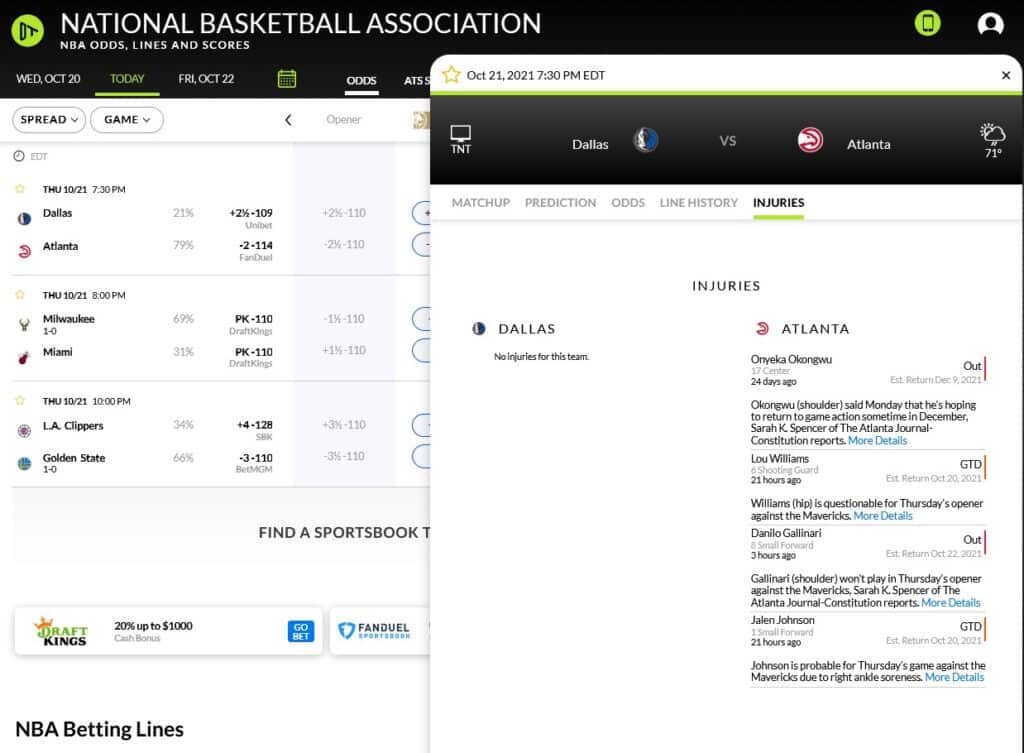This screenshot has width=1024, height=753.
Task: Click the Dallas Mavericks logo in panel
Action: point(645,140)
